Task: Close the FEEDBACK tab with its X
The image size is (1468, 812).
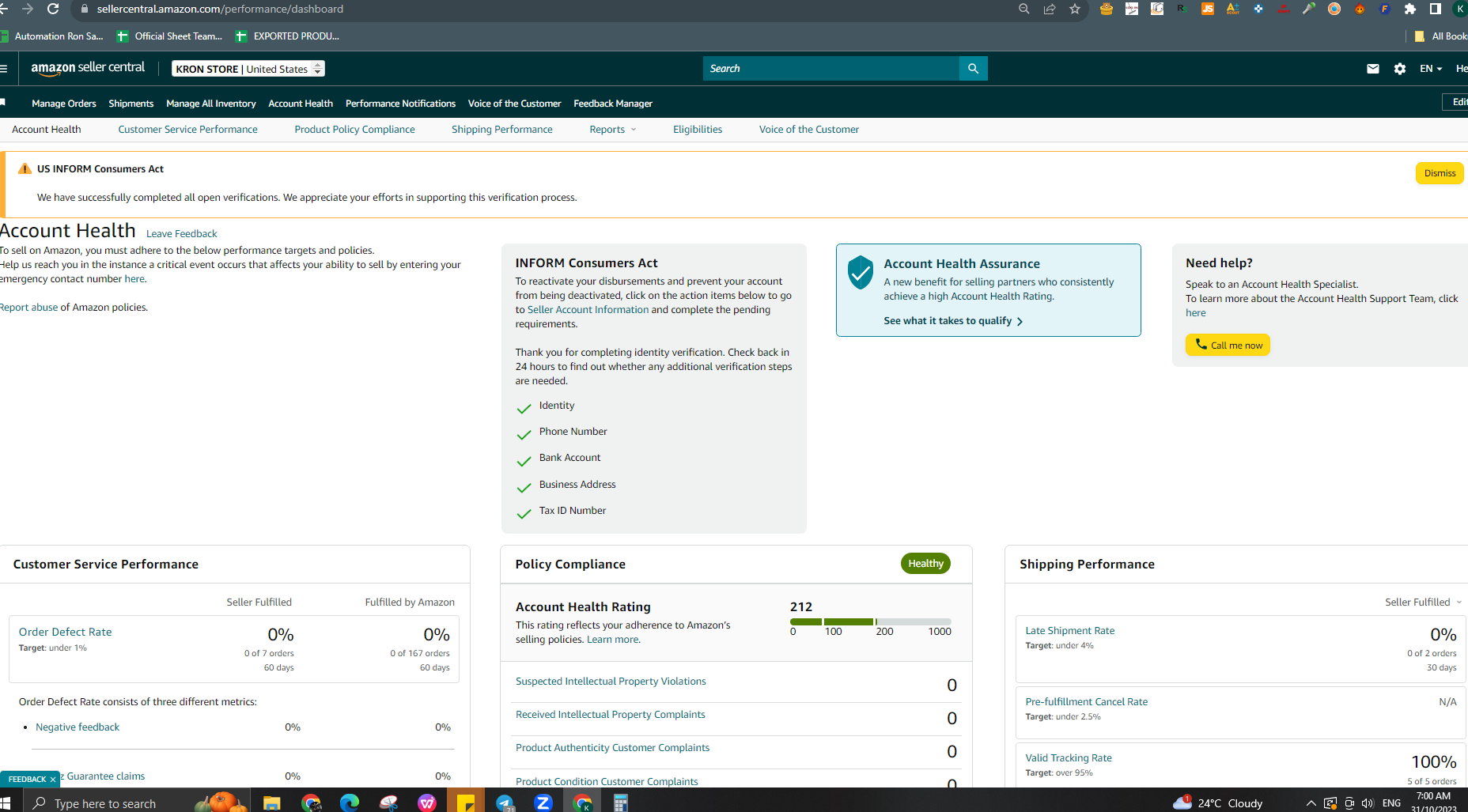Action: coord(53,780)
